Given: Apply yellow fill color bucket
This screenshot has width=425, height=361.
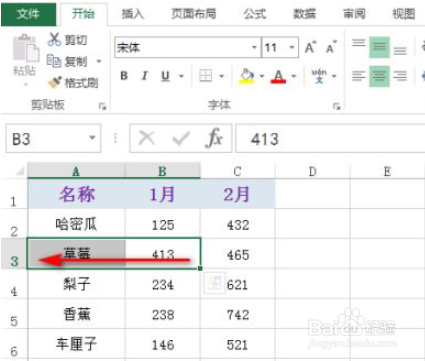Looking at the screenshot, I should [x=247, y=76].
